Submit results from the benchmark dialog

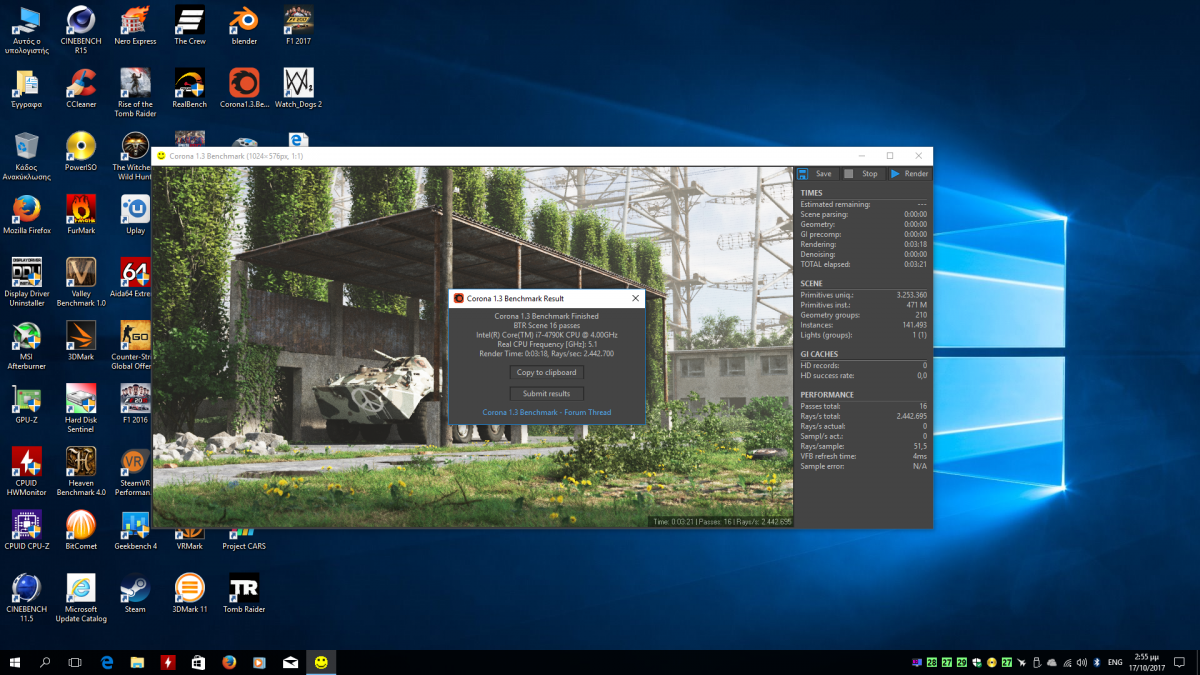pos(546,394)
